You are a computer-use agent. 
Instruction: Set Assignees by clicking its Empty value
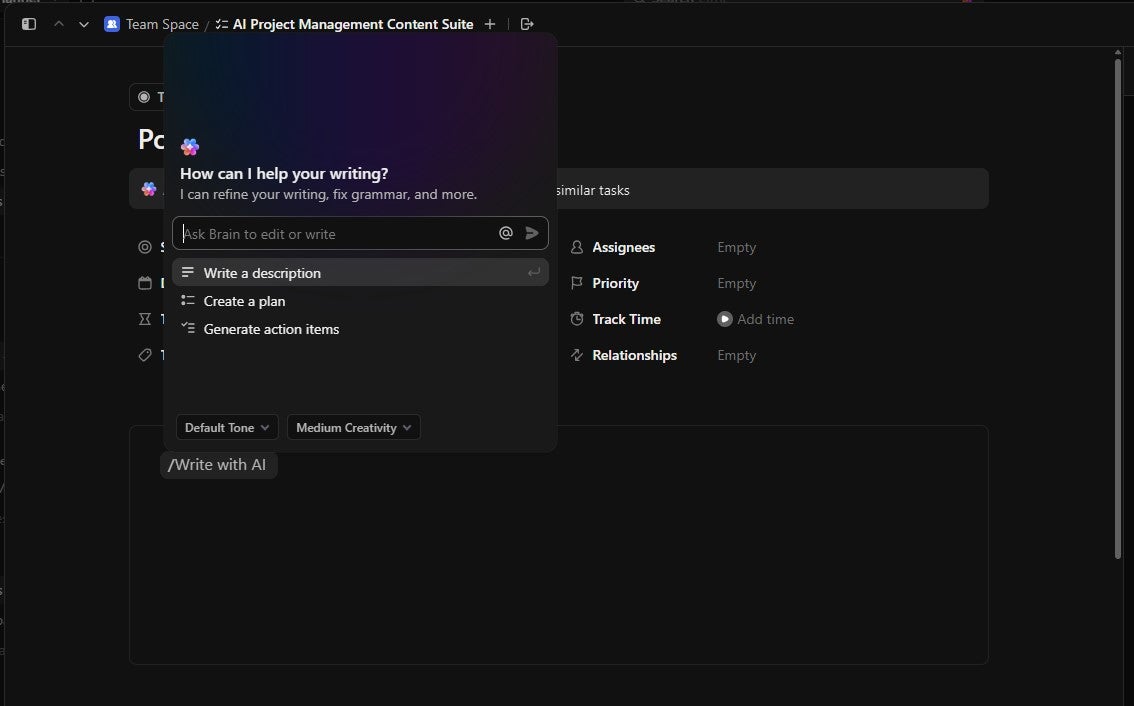(x=736, y=247)
